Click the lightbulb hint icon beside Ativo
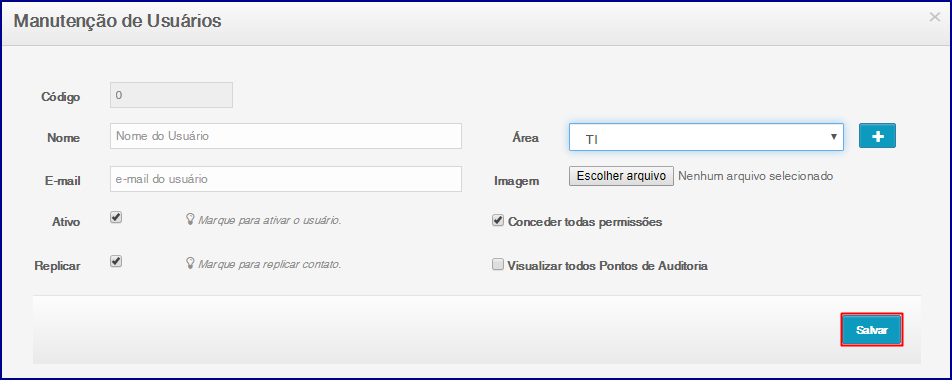 (x=190, y=220)
